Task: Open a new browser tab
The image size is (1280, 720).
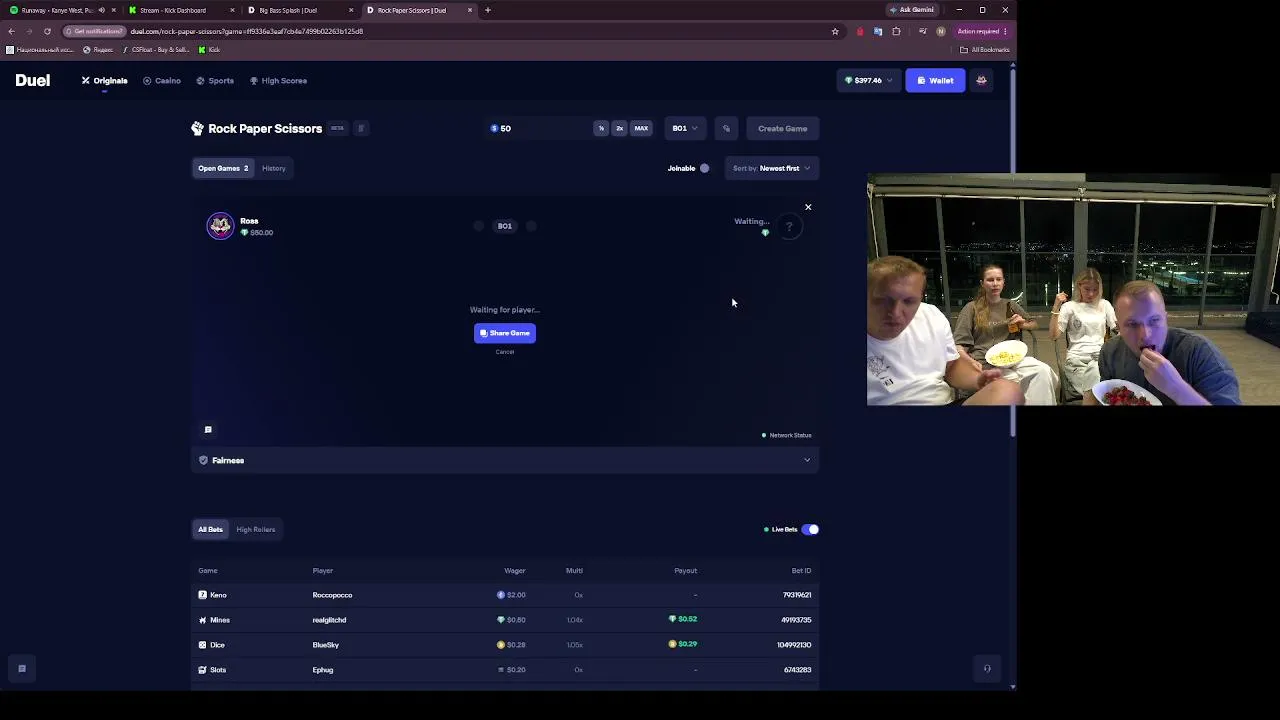Action: pyautogui.click(x=488, y=10)
